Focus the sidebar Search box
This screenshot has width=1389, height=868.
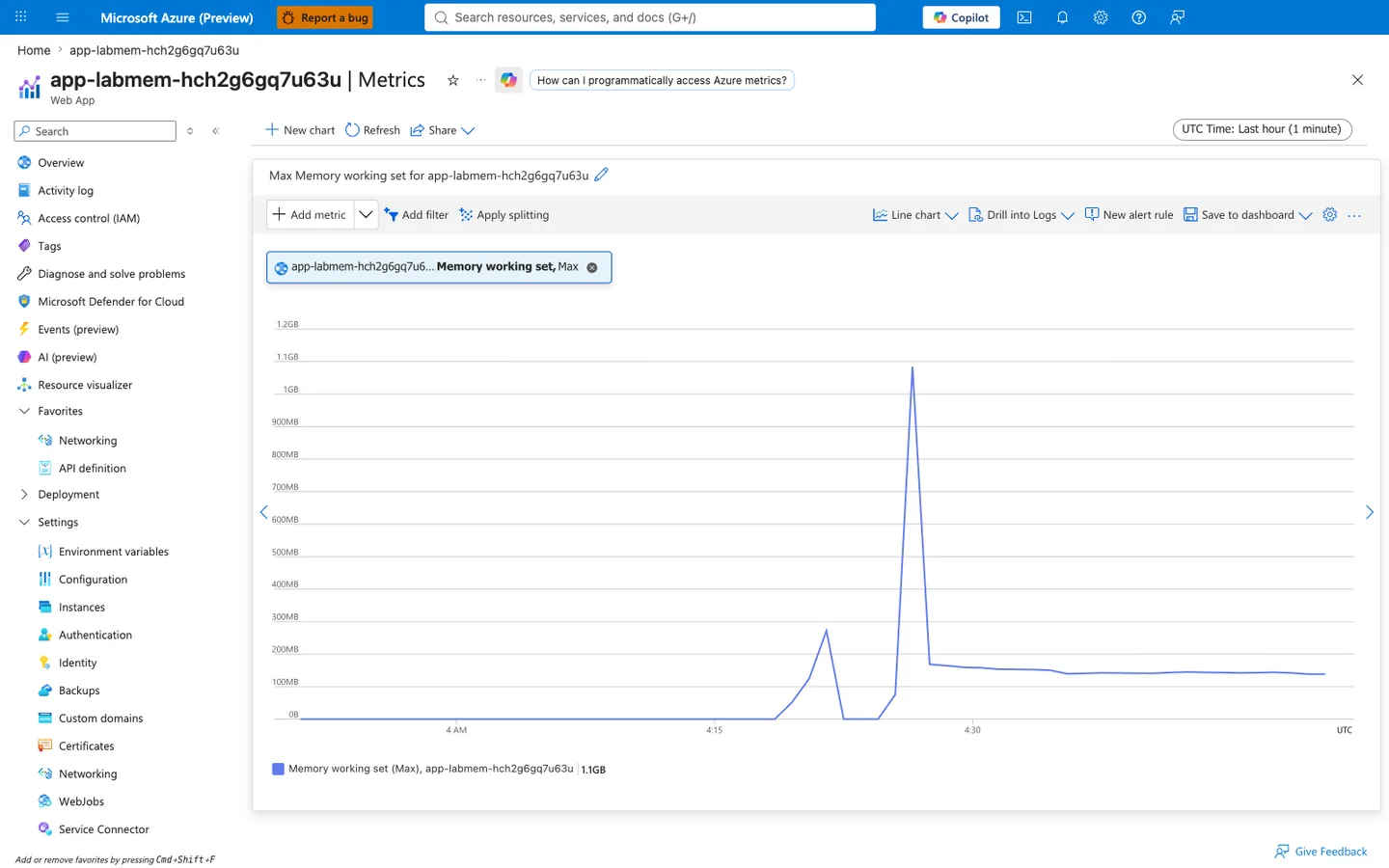[95, 131]
